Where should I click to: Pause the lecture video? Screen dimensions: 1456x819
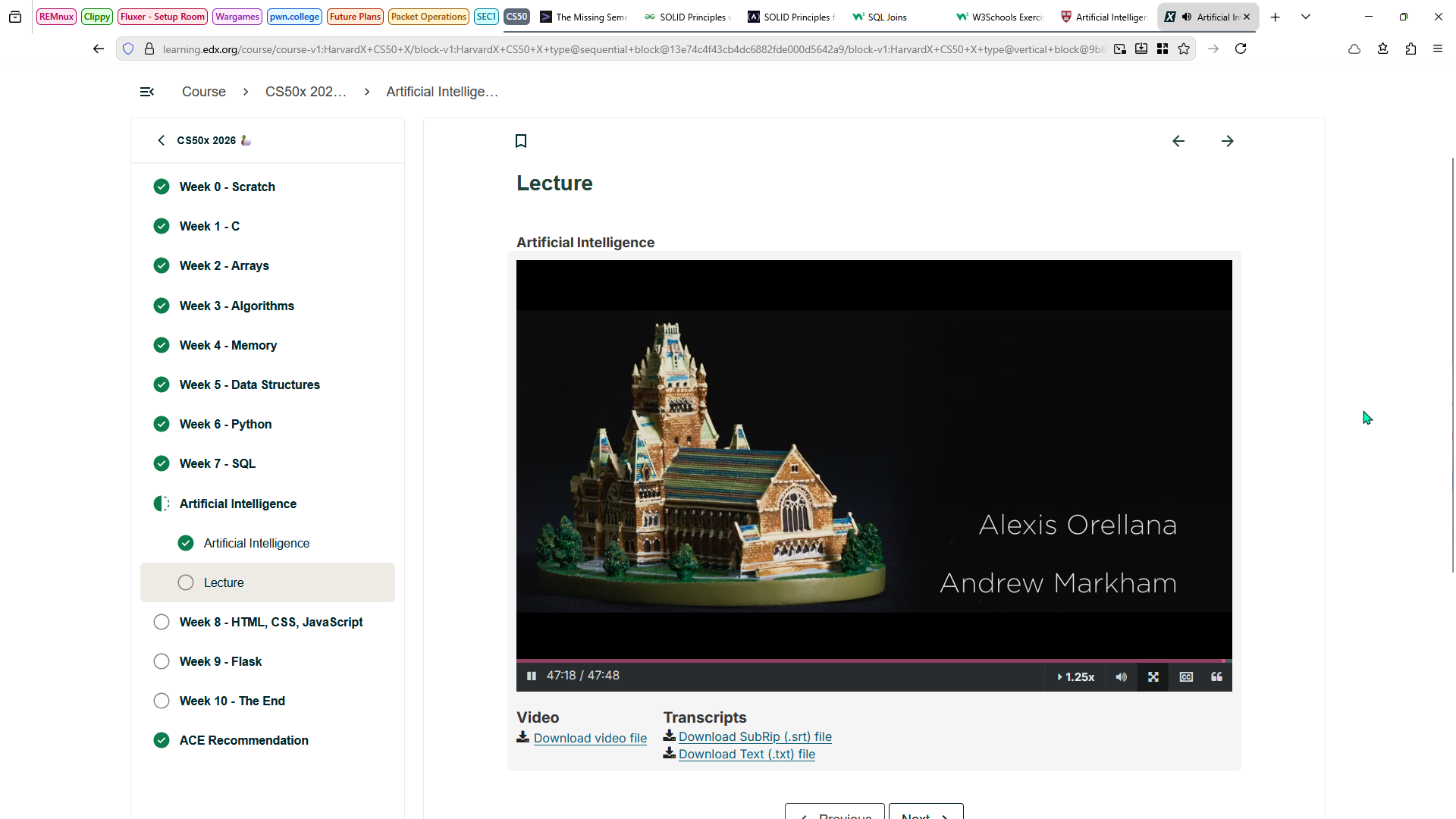532,676
